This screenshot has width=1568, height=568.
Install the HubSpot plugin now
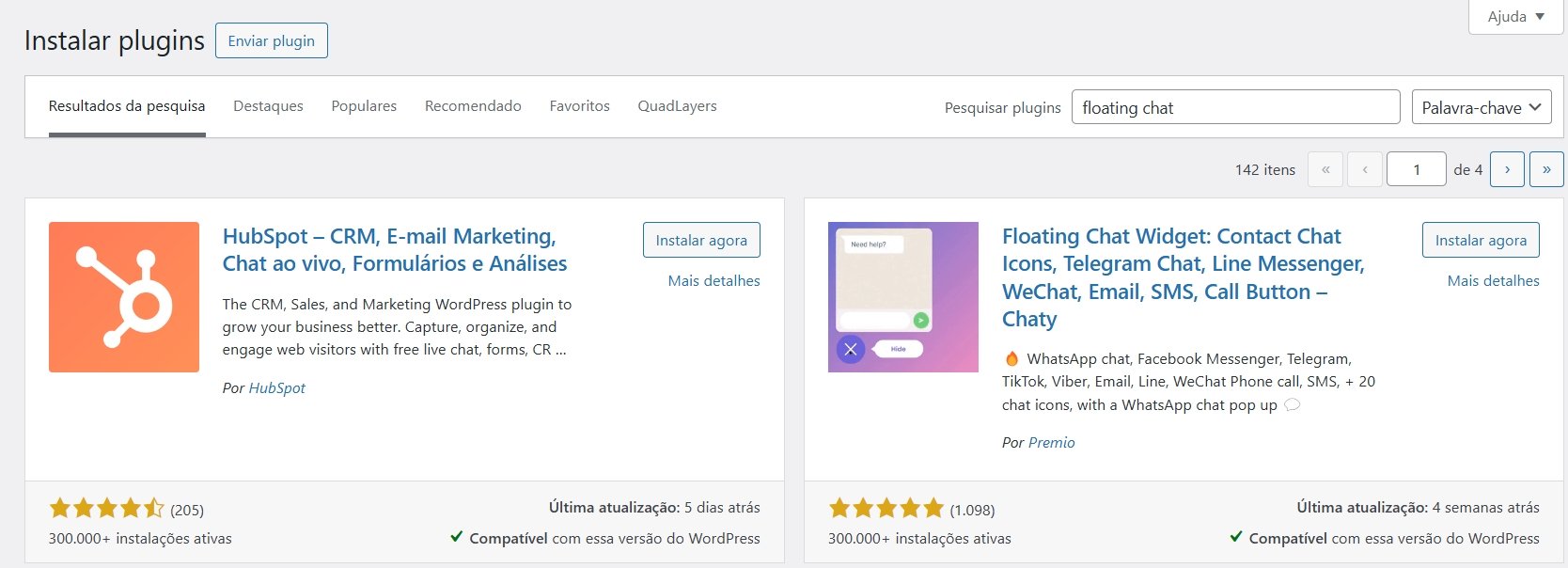[701, 240]
